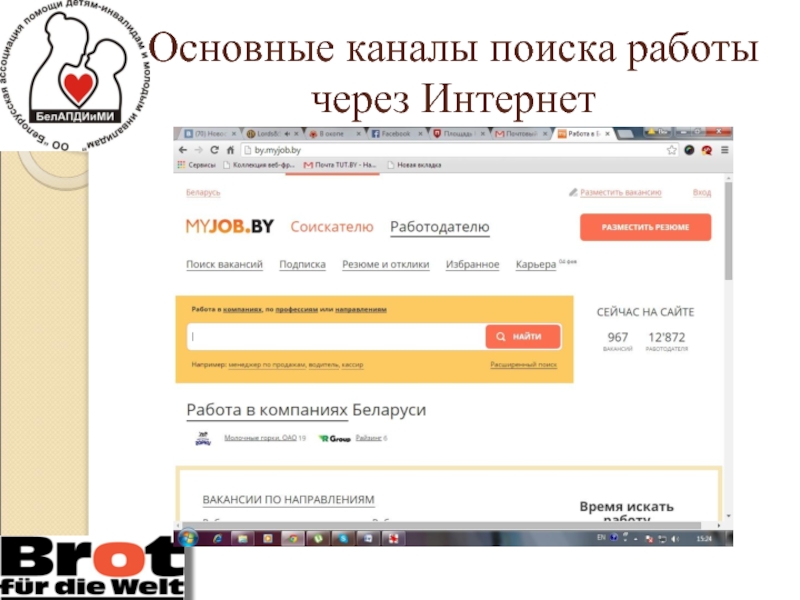Click the Найти search button
800x600 pixels.
pyautogui.click(x=523, y=336)
